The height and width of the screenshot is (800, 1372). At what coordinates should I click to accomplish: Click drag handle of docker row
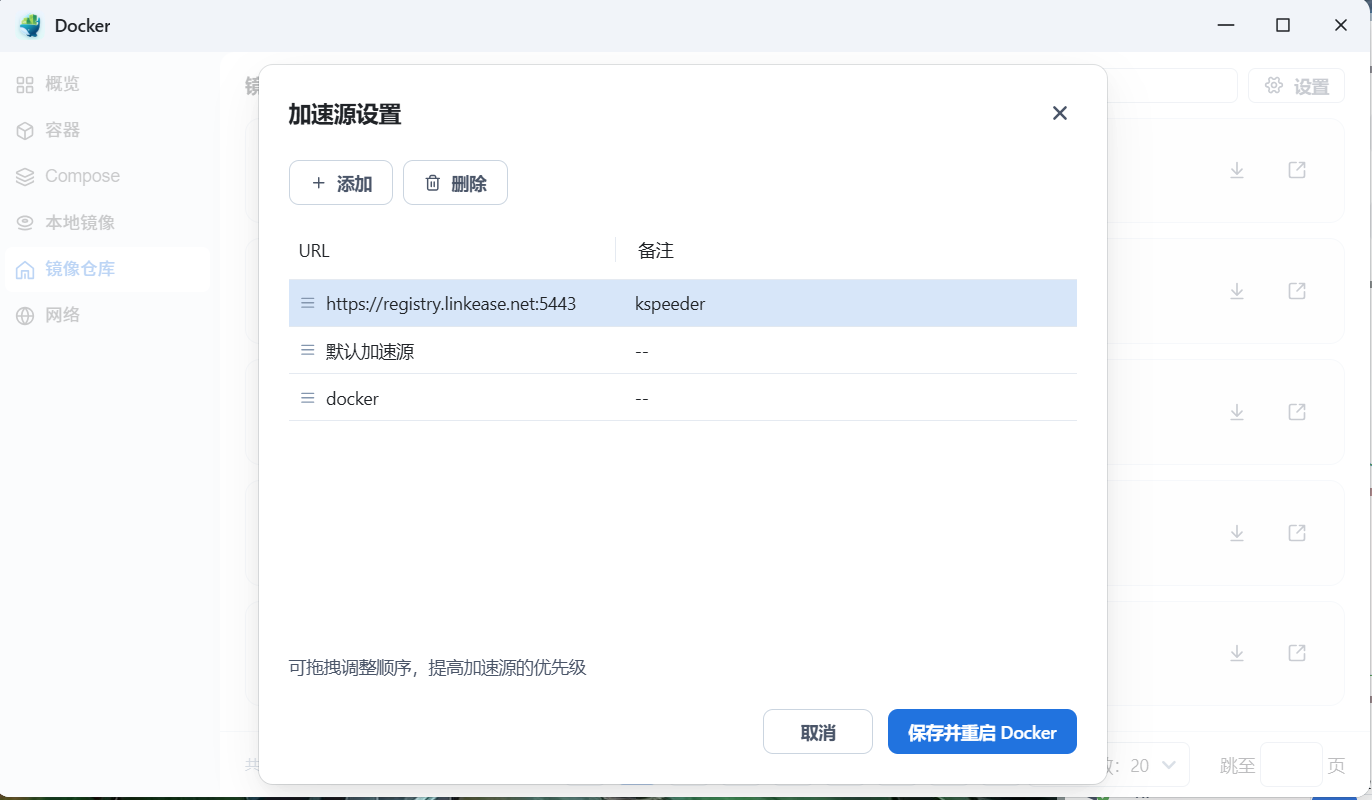[308, 398]
